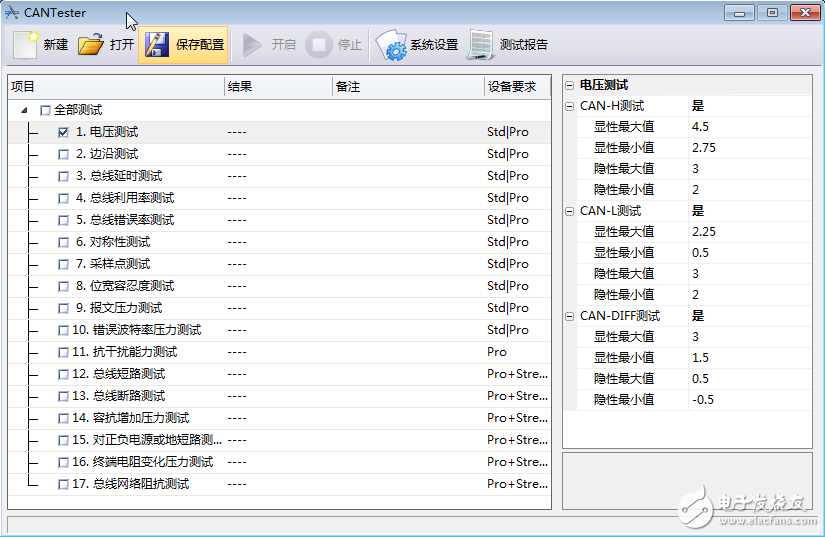Click the CANTester title bar app icon

point(12,13)
